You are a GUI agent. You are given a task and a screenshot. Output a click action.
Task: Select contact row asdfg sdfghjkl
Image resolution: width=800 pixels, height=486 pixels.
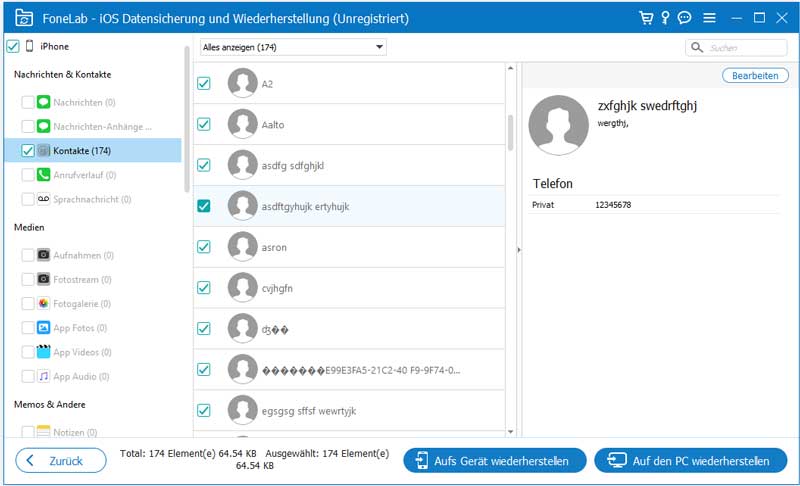click(349, 165)
